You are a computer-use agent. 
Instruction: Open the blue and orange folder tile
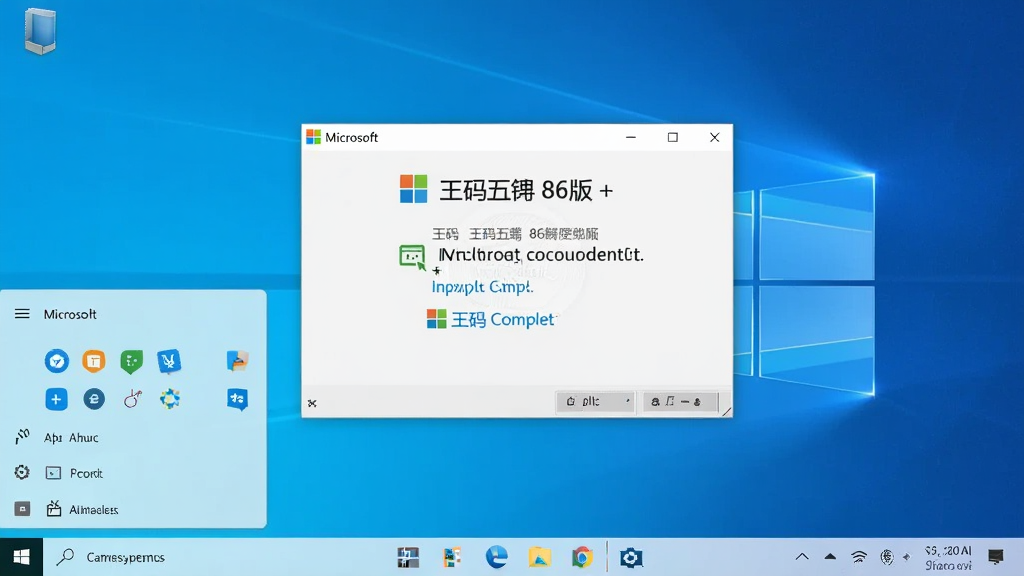tap(237, 360)
